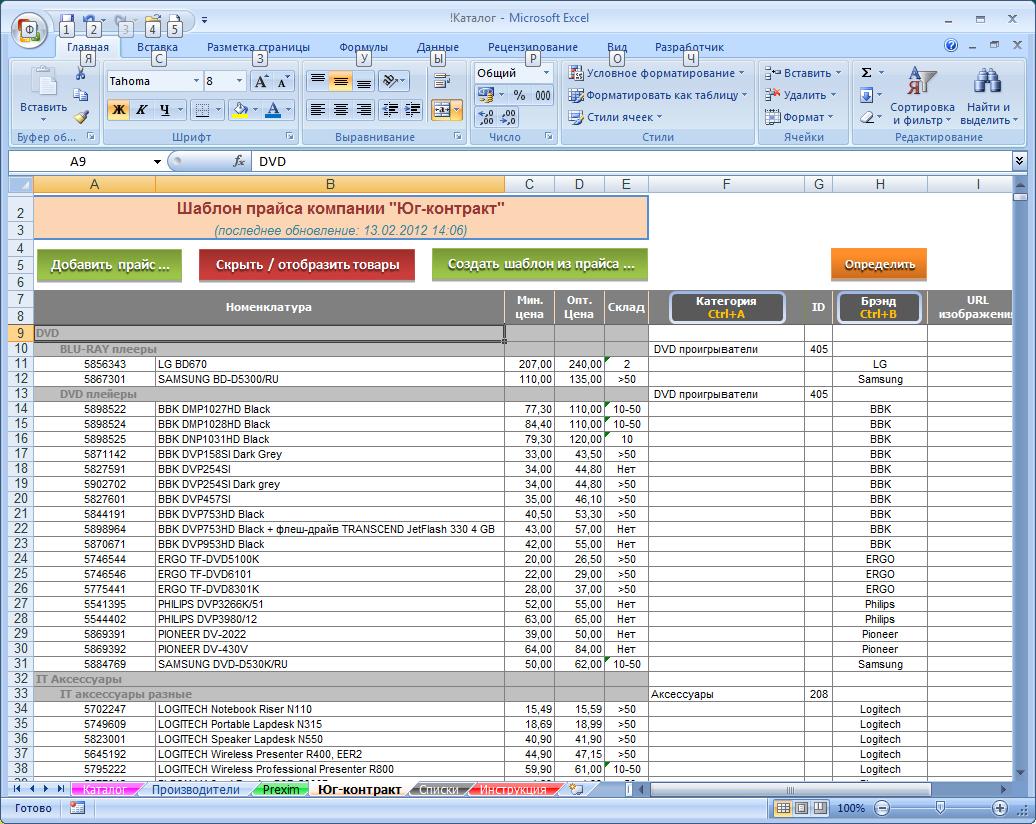Open the Формат cells dropdown
The image size is (1036, 824).
(799, 117)
